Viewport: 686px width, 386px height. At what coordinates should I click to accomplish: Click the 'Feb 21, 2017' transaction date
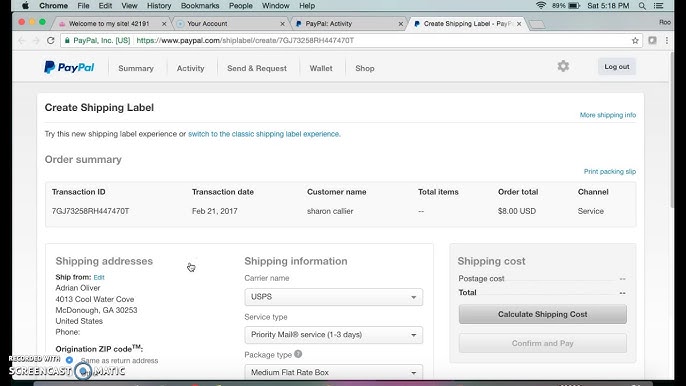pyautogui.click(x=215, y=211)
